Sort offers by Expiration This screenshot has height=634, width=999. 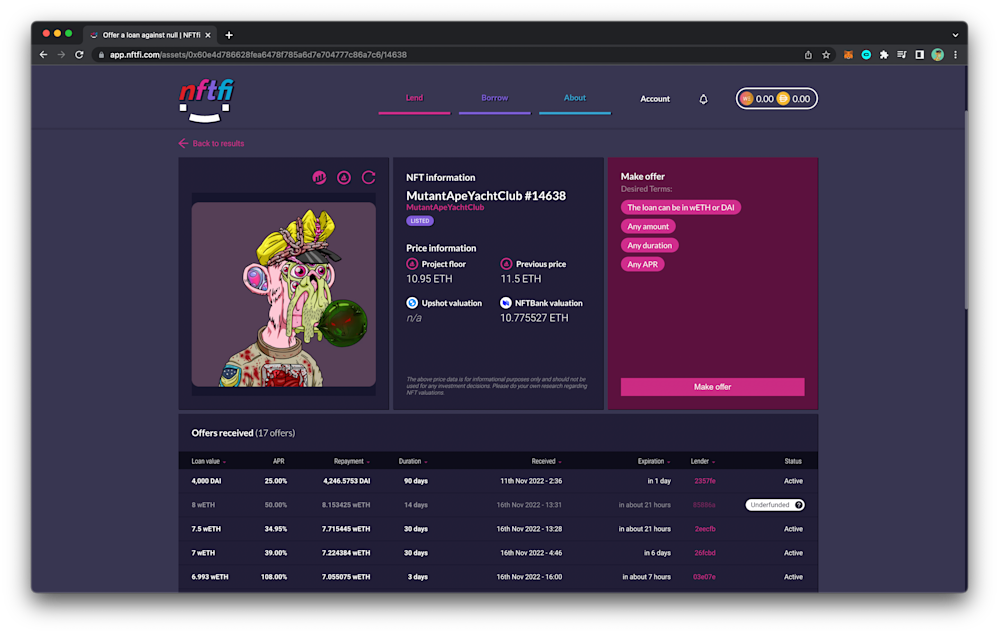tap(654, 461)
